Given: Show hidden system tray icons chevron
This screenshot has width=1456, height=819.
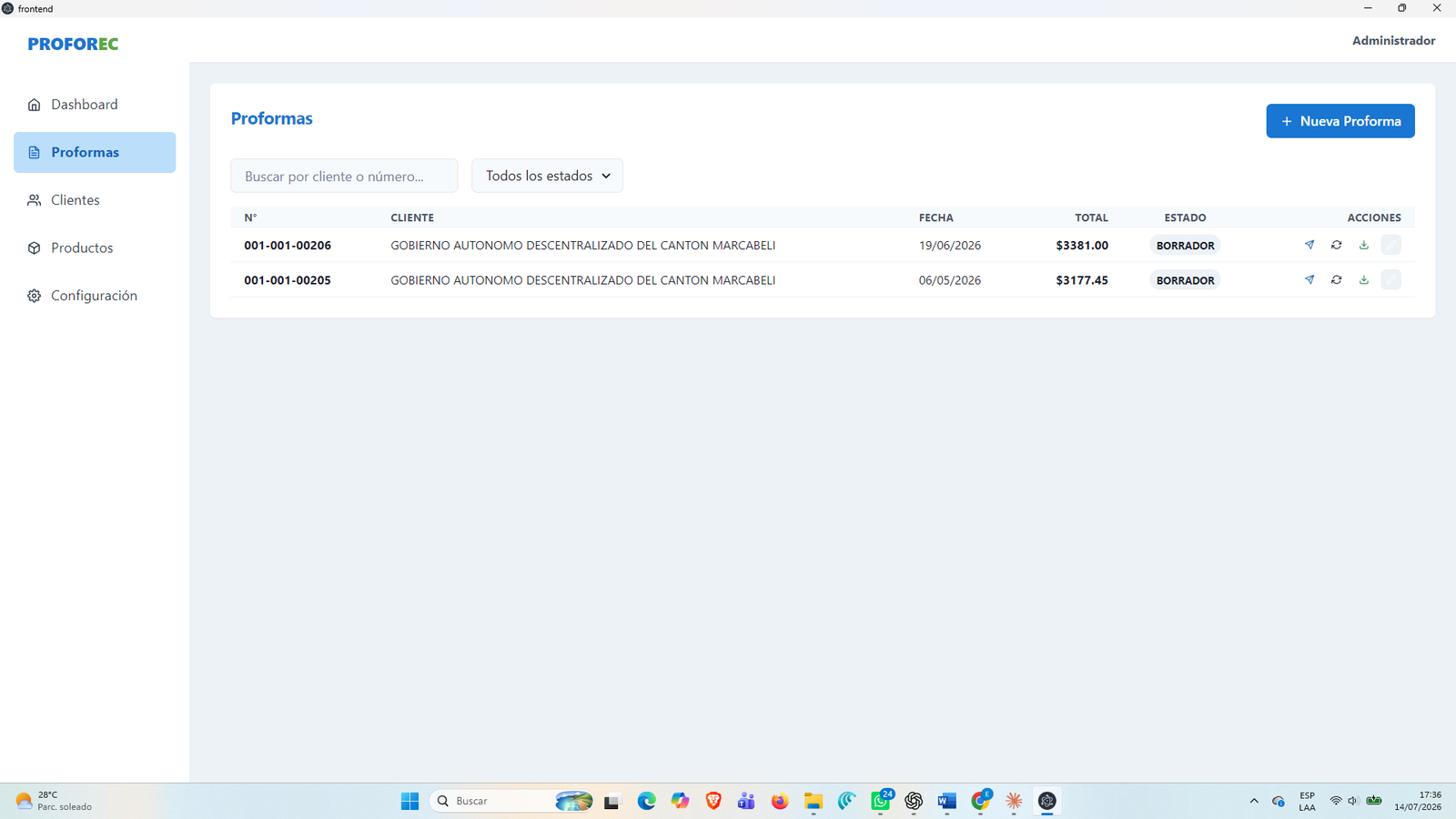Looking at the screenshot, I should pyautogui.click(x=1254, y=801).
